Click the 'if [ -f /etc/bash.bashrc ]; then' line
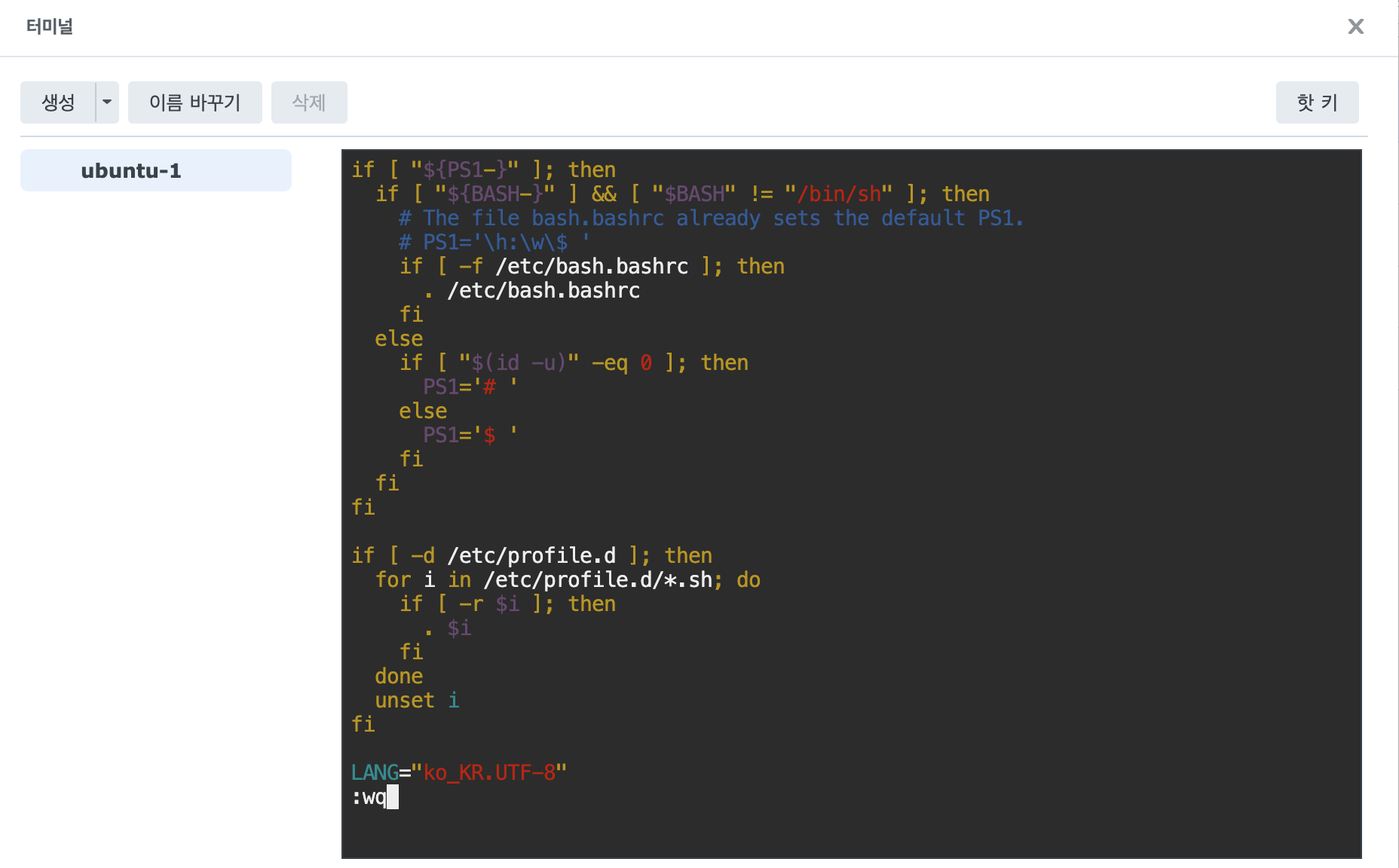Viewport: 1399px width, 868px height. [x=592, y=267]
